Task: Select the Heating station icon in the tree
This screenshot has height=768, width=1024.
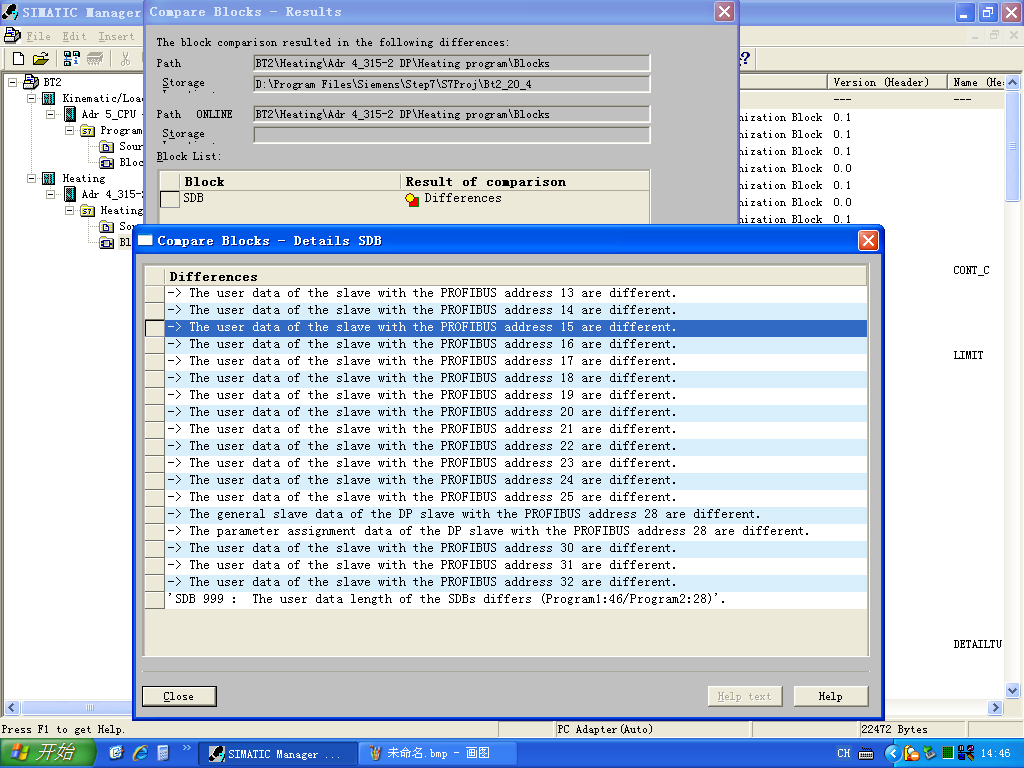Action: coord(49,178)
